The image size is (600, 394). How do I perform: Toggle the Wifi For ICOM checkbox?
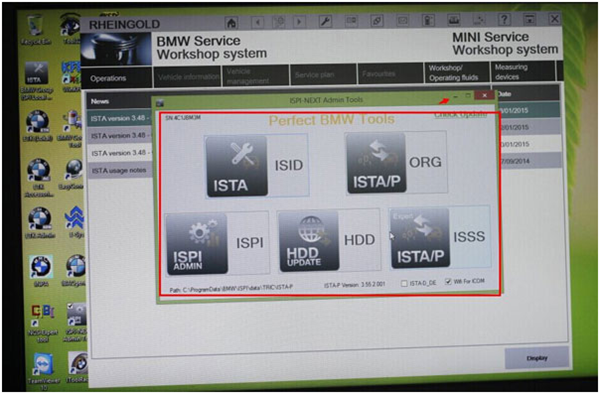pos(448,282)
